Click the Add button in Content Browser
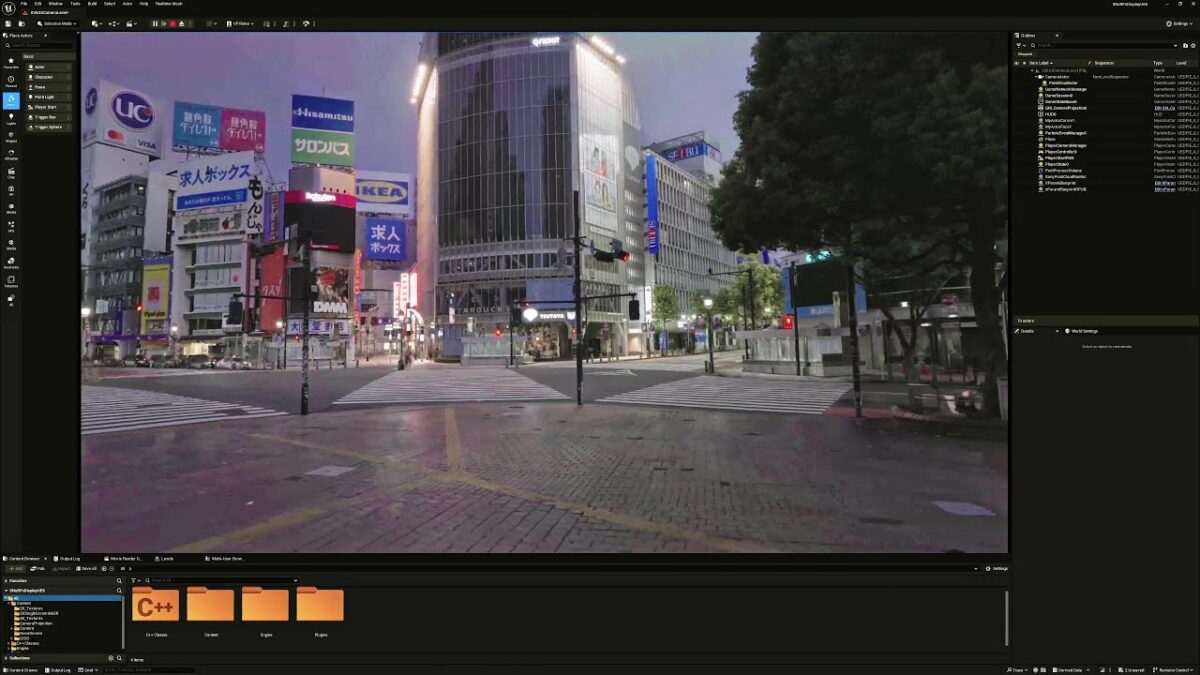Viewport: 1200px width, 675px height. click(x=15, y=568)
